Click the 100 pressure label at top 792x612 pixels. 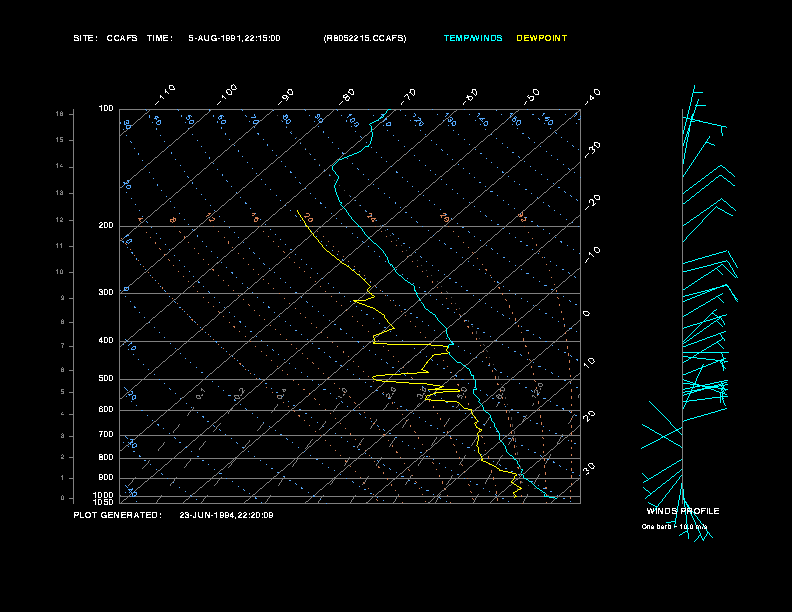[x=106, y=109]
